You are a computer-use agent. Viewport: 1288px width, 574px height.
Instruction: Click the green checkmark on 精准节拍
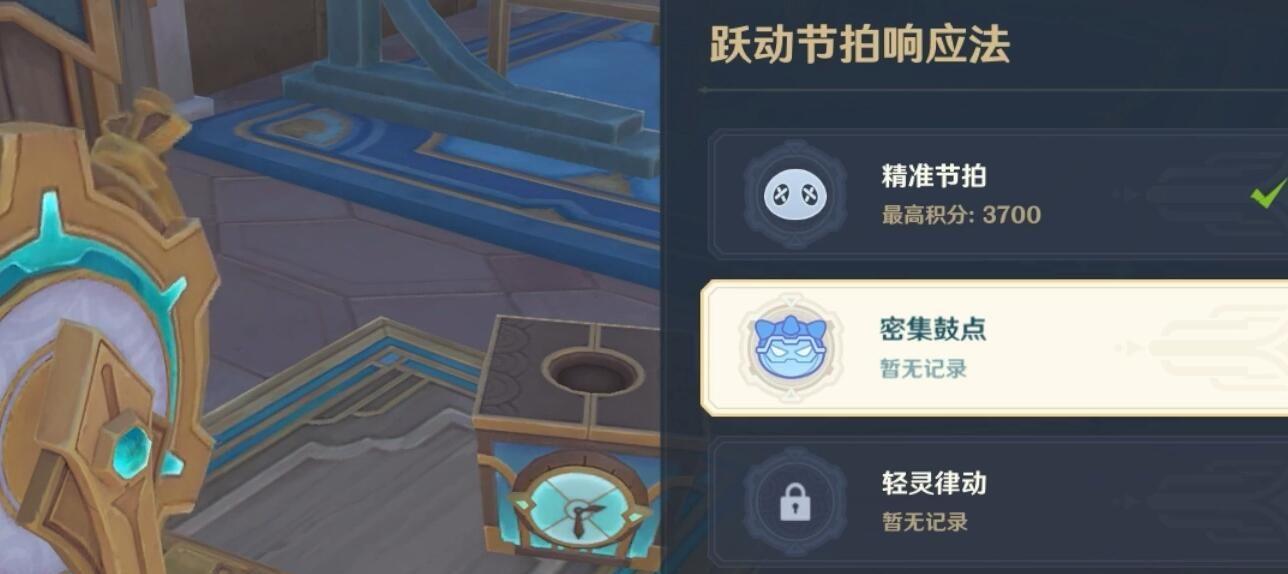pos(1268,194)
